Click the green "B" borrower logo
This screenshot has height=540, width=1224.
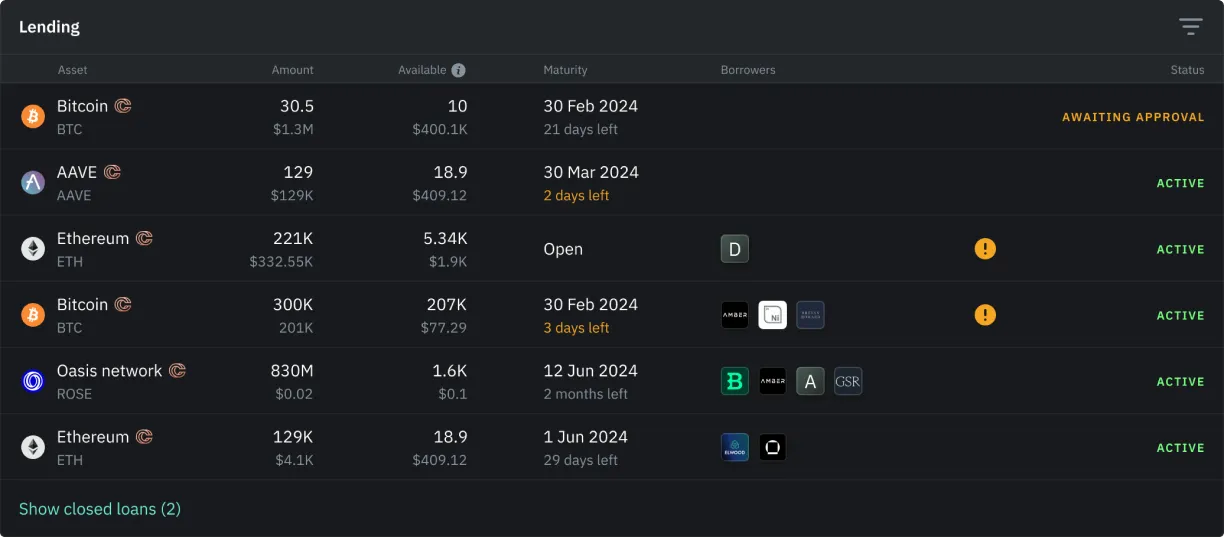pos(735,381)
